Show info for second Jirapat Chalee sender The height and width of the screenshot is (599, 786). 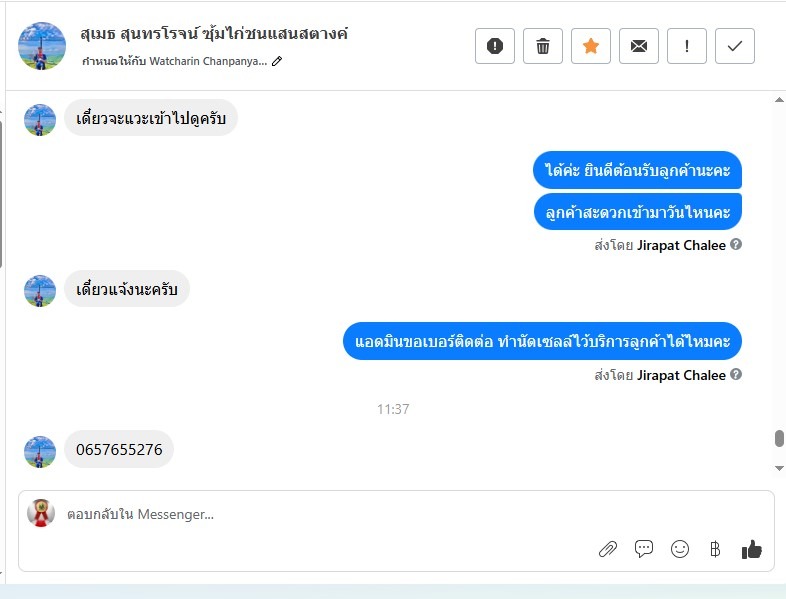736,374
